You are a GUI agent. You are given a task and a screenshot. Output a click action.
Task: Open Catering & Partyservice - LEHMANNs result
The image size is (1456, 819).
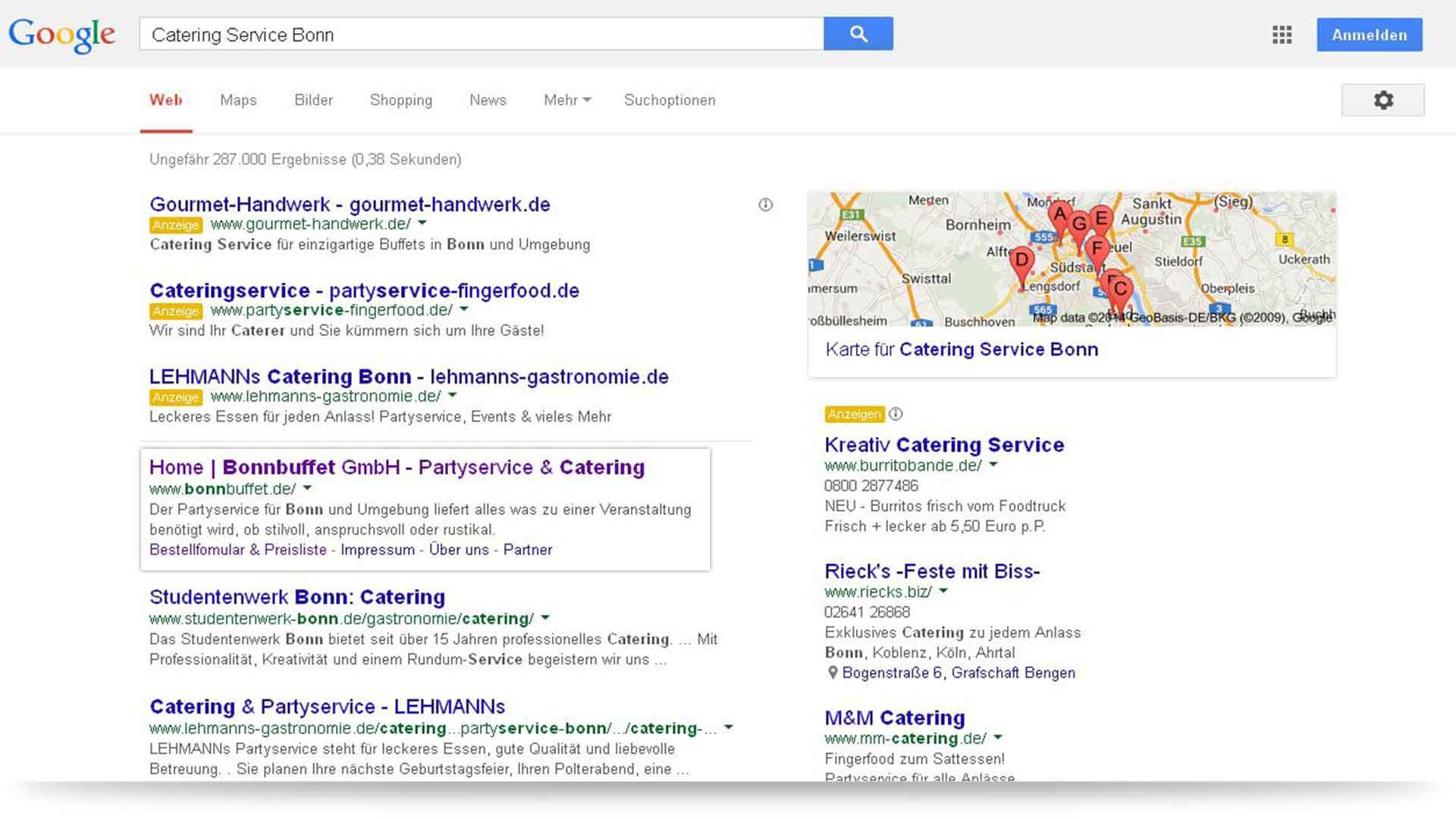point(327,707)
